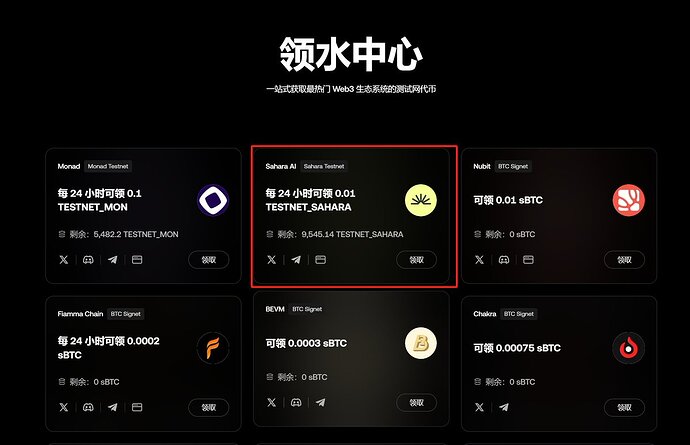Click Discord icon on Nubit card
The width and height of the screenshot is (690, 445).
coord(504,260)
